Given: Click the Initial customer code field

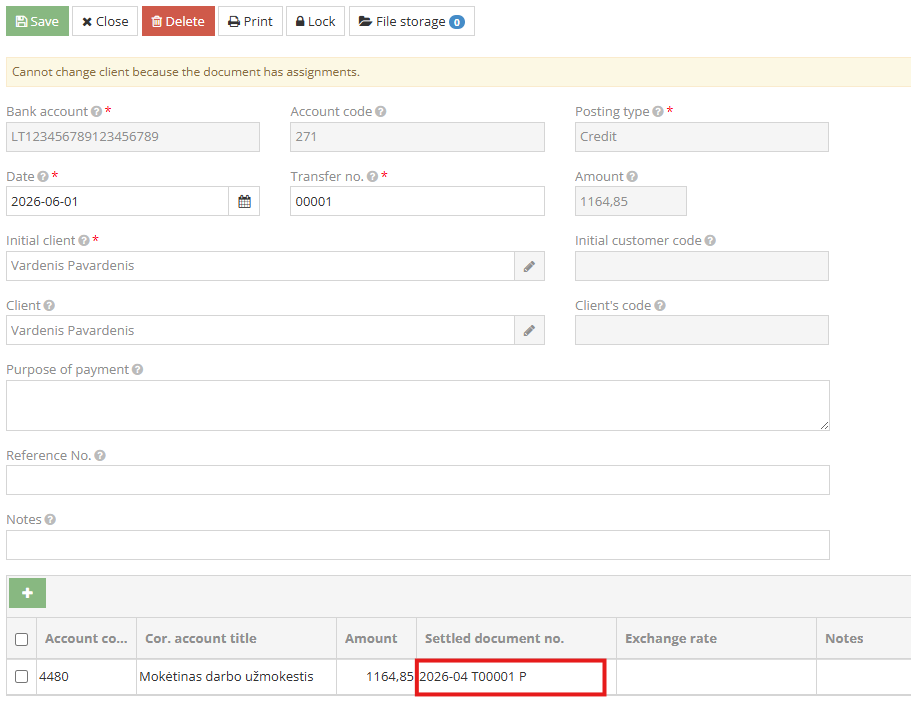Looking at the screenshot, I should point(702,267).
